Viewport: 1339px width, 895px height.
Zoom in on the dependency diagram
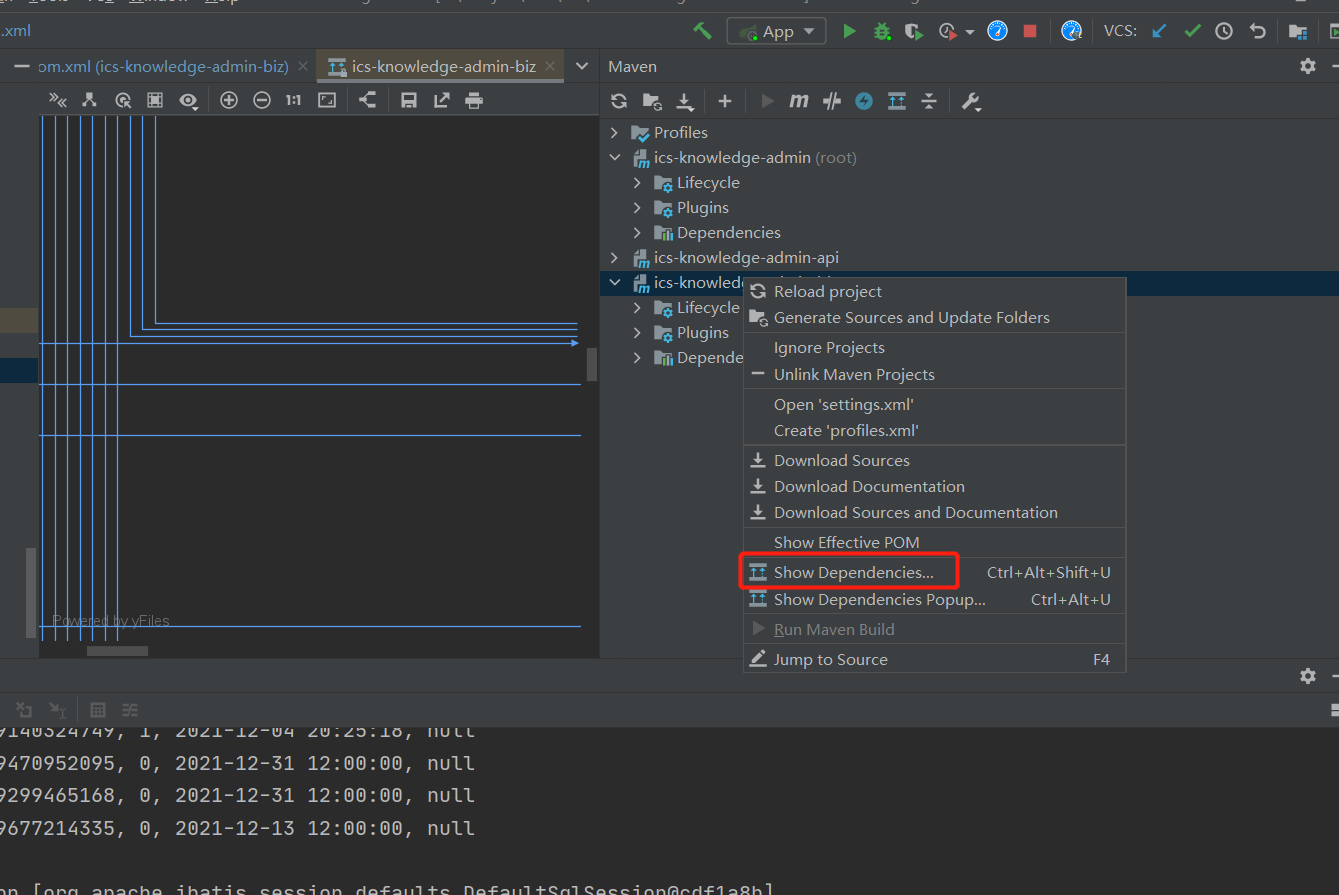pos(228,100)
